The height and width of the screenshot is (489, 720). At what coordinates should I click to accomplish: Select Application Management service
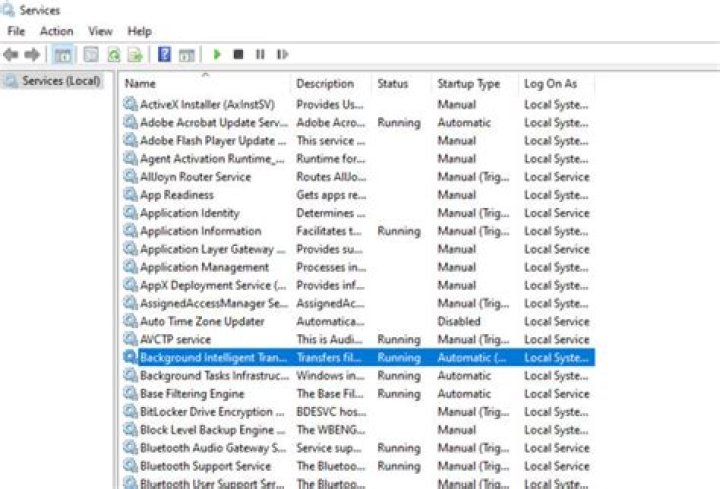click(x=359, y=267)
